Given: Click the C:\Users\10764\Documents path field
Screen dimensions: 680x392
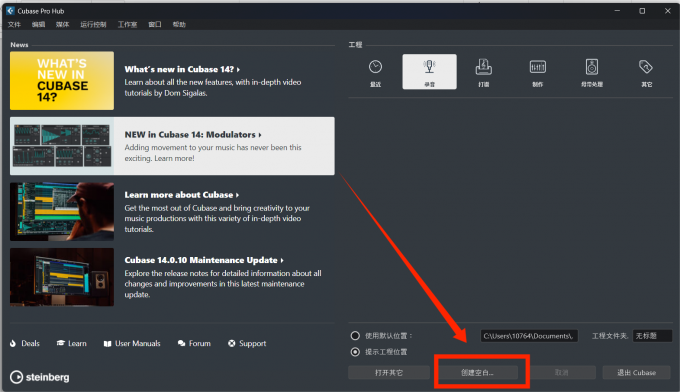Looking at the screenshot, I should click(529, 336).
